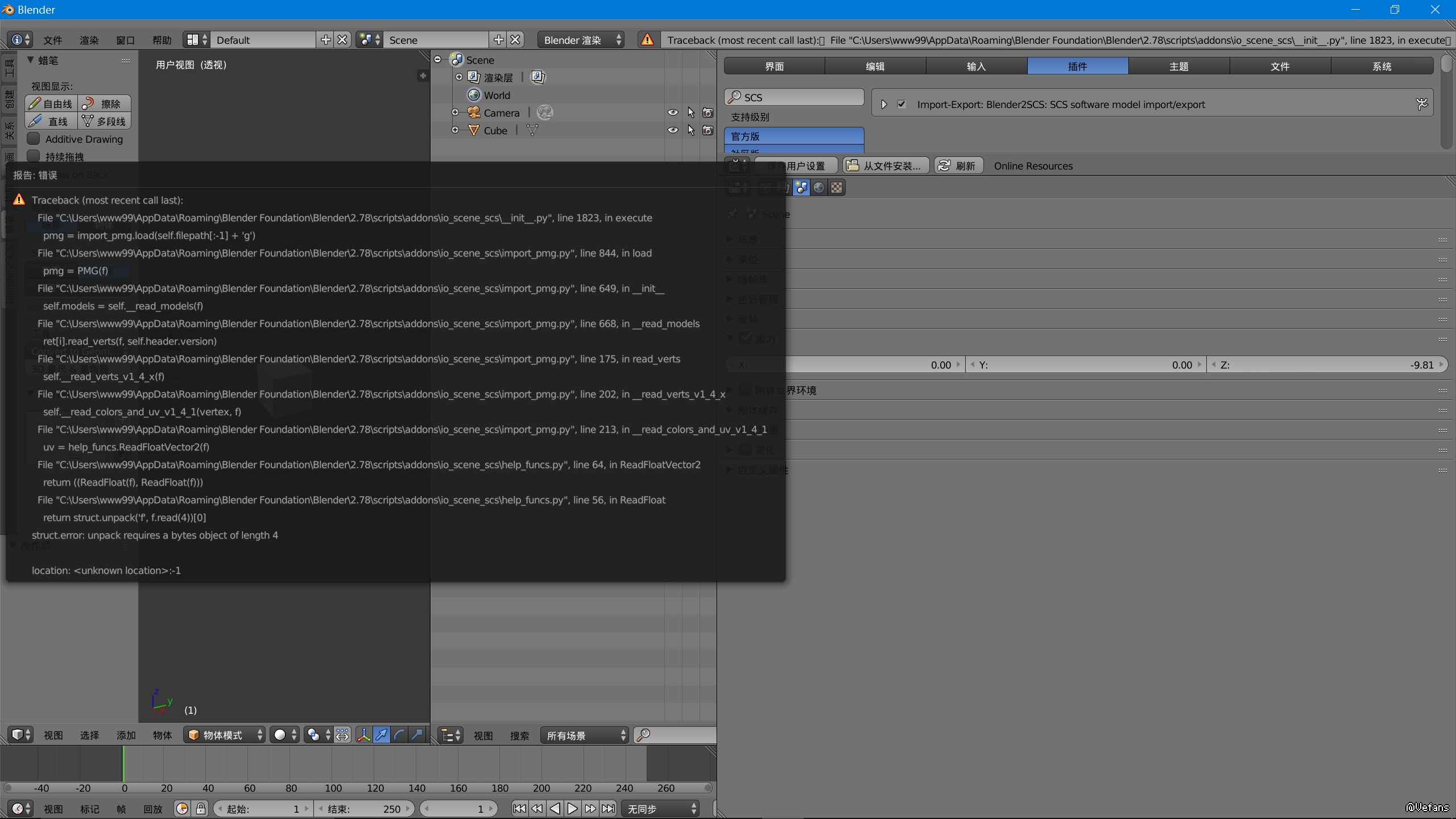Click the Refresh (刷新) addons icon button
Image resolution: width=1456 pixels, height=819 pixels.
[958, 166]
